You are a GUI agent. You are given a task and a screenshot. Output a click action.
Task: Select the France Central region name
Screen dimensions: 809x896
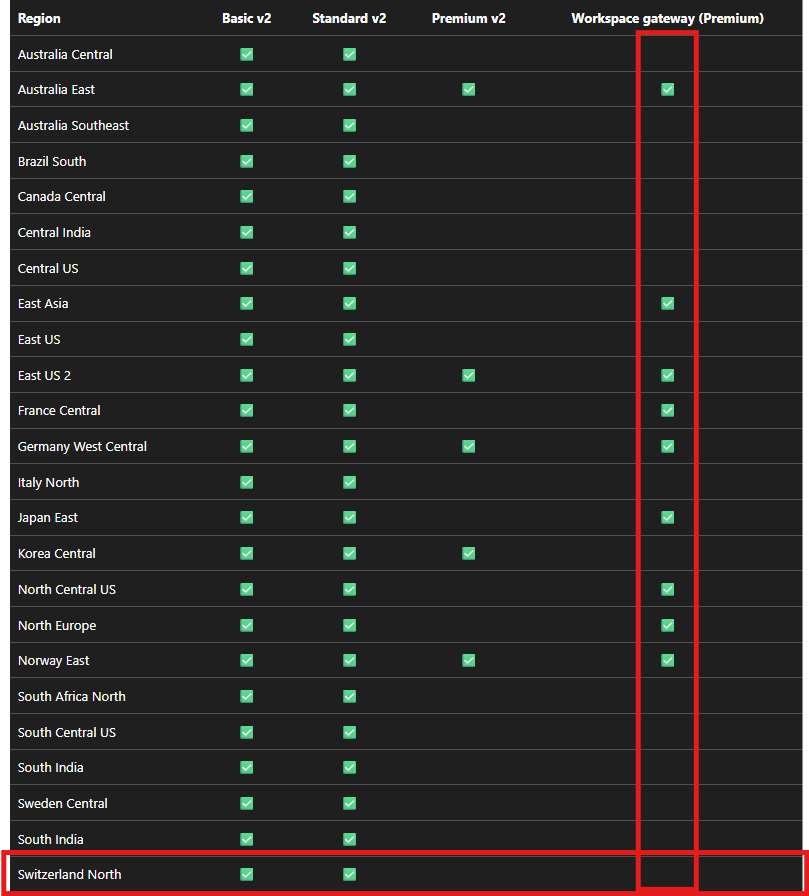click(x=59, y=410)
